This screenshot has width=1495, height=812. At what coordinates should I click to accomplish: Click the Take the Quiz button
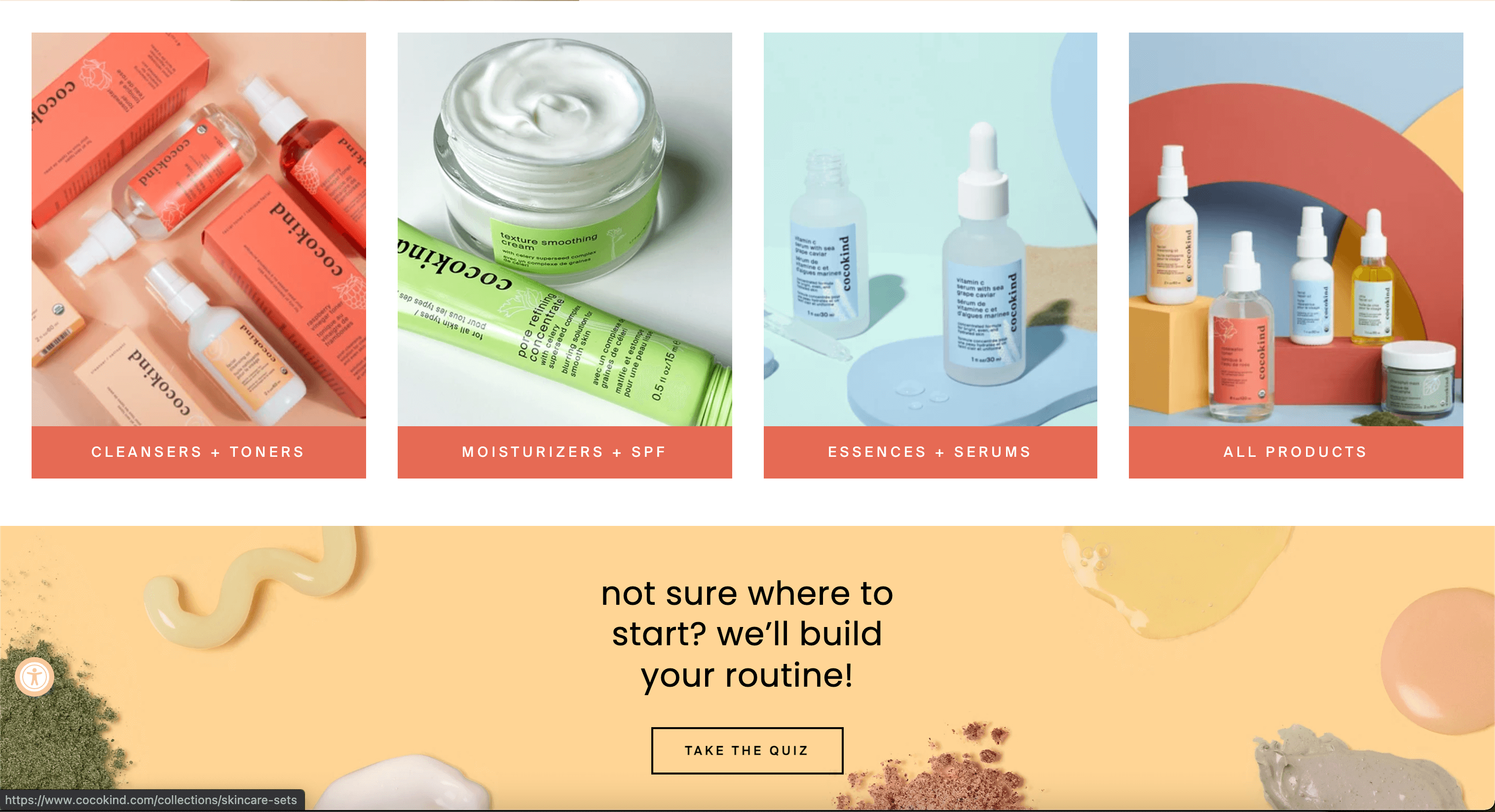coord(747,750)
